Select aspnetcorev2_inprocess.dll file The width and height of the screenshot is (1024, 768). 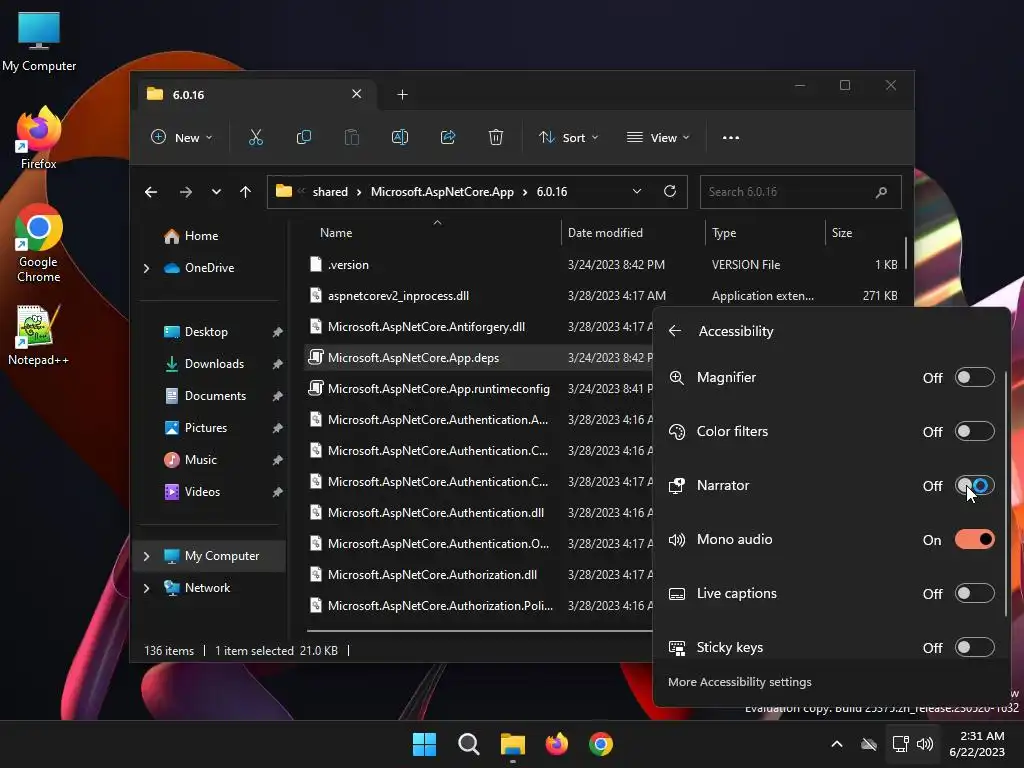coord(398,296)
